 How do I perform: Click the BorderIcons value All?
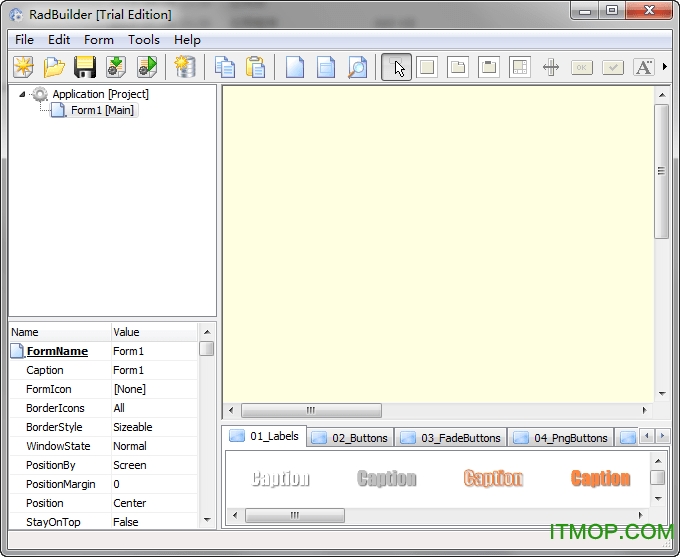154,408
